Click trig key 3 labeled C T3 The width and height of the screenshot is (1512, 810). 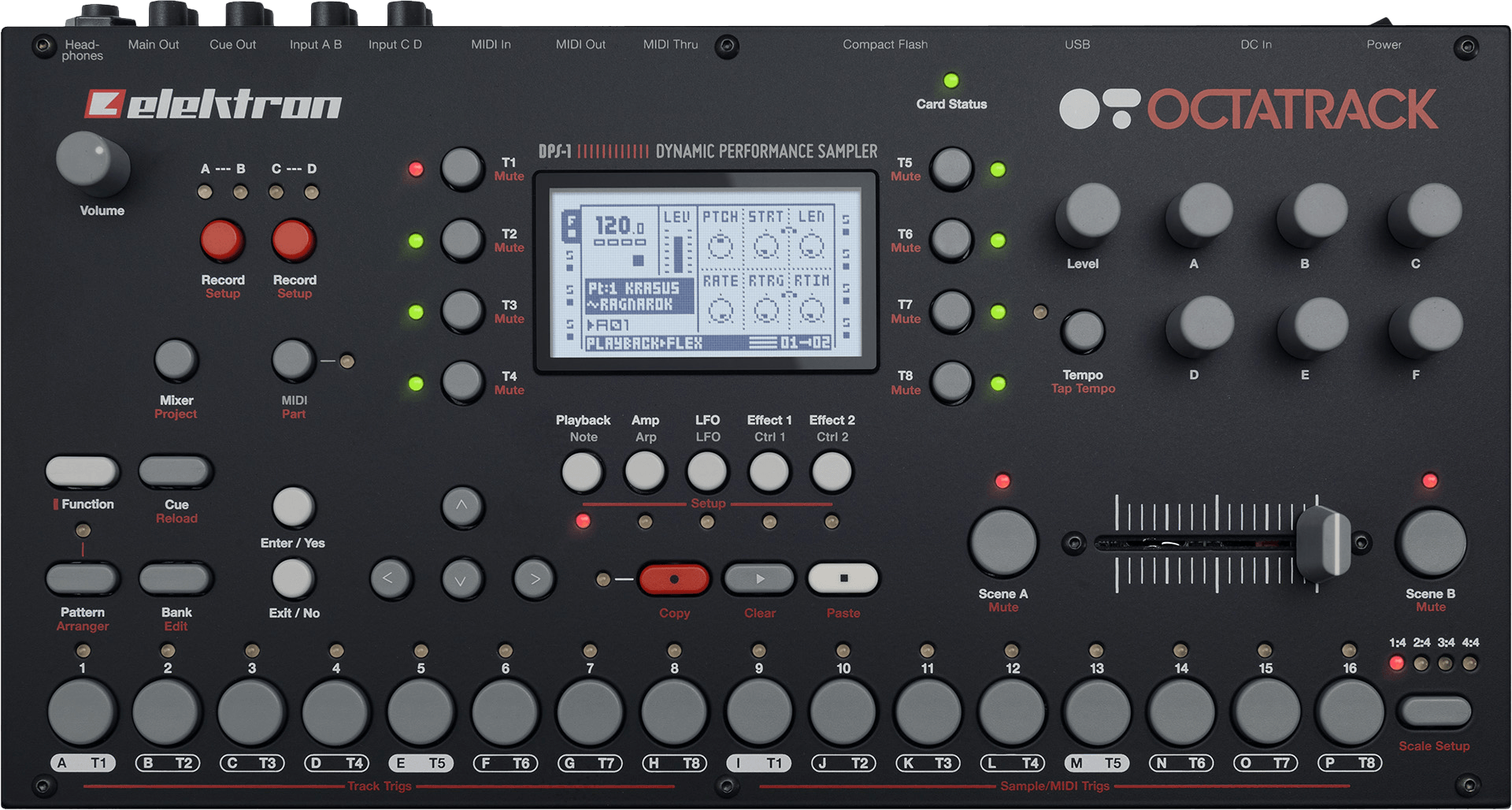[251, 712]
